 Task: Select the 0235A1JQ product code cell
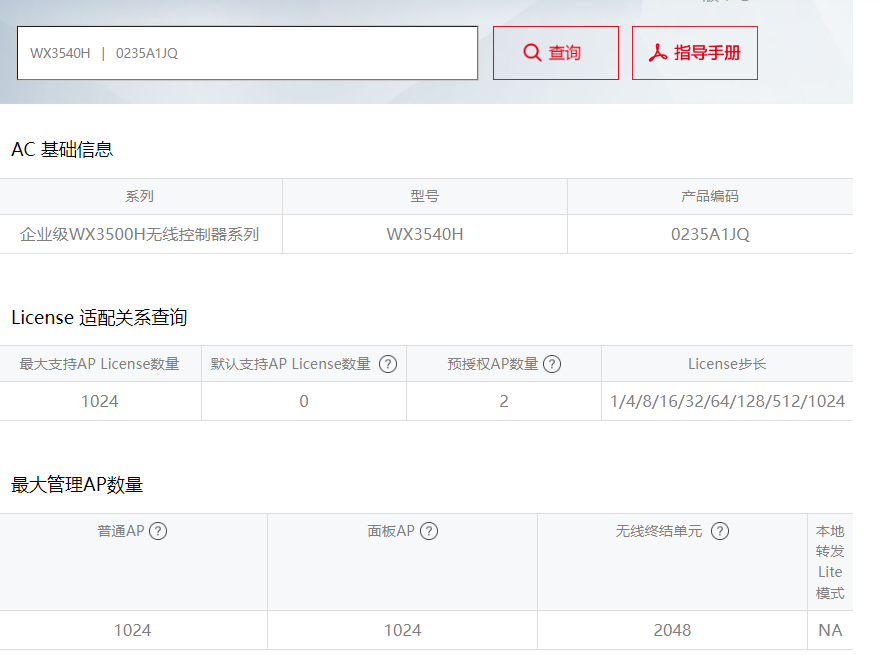(710, 234)
